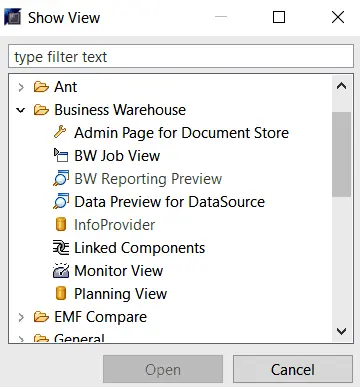This screenshot has width=360, height=387.
Task: Click the wrench icon for Admin Page
Action: pyautogui.click(x=60, y=132)
